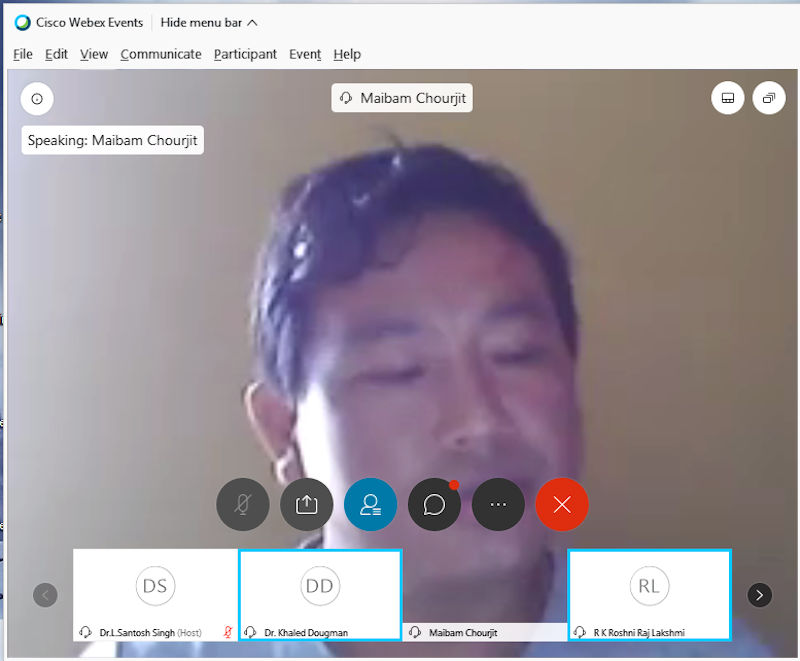
Task: Click the video layout switch icon
Action: click(728, 98)
